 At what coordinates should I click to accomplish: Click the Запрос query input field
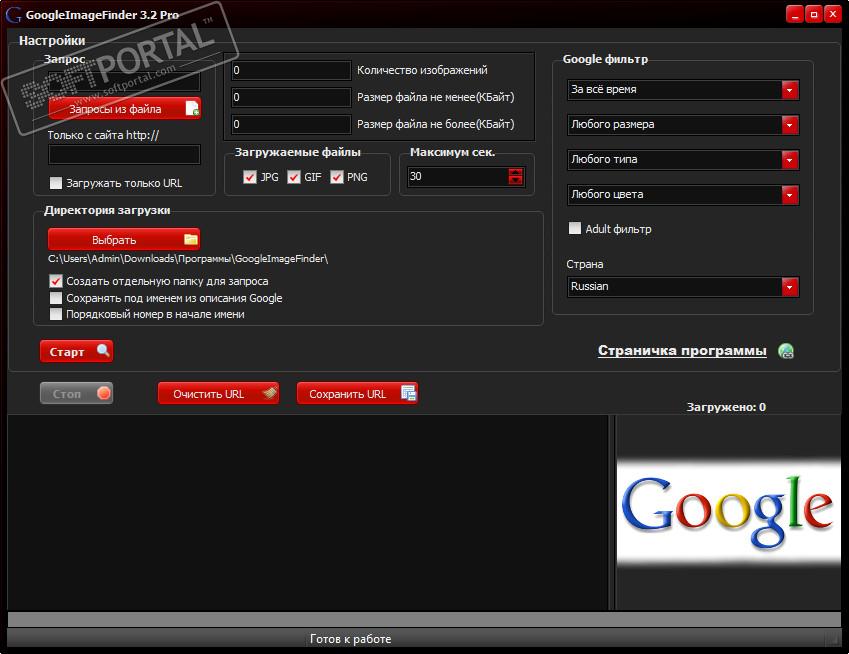(x=125, y=81)
